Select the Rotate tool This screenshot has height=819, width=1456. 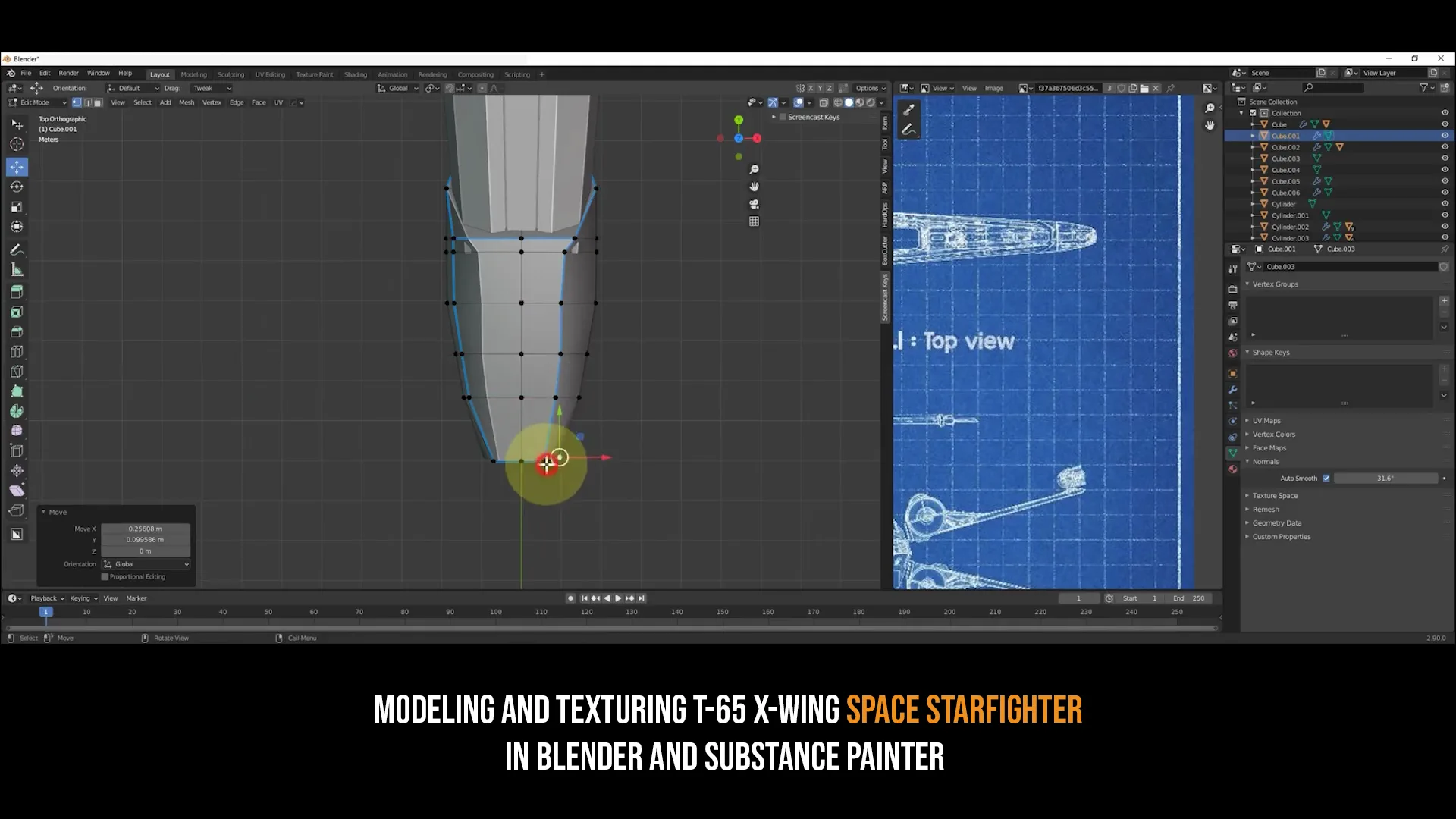(x=17, y=187)
